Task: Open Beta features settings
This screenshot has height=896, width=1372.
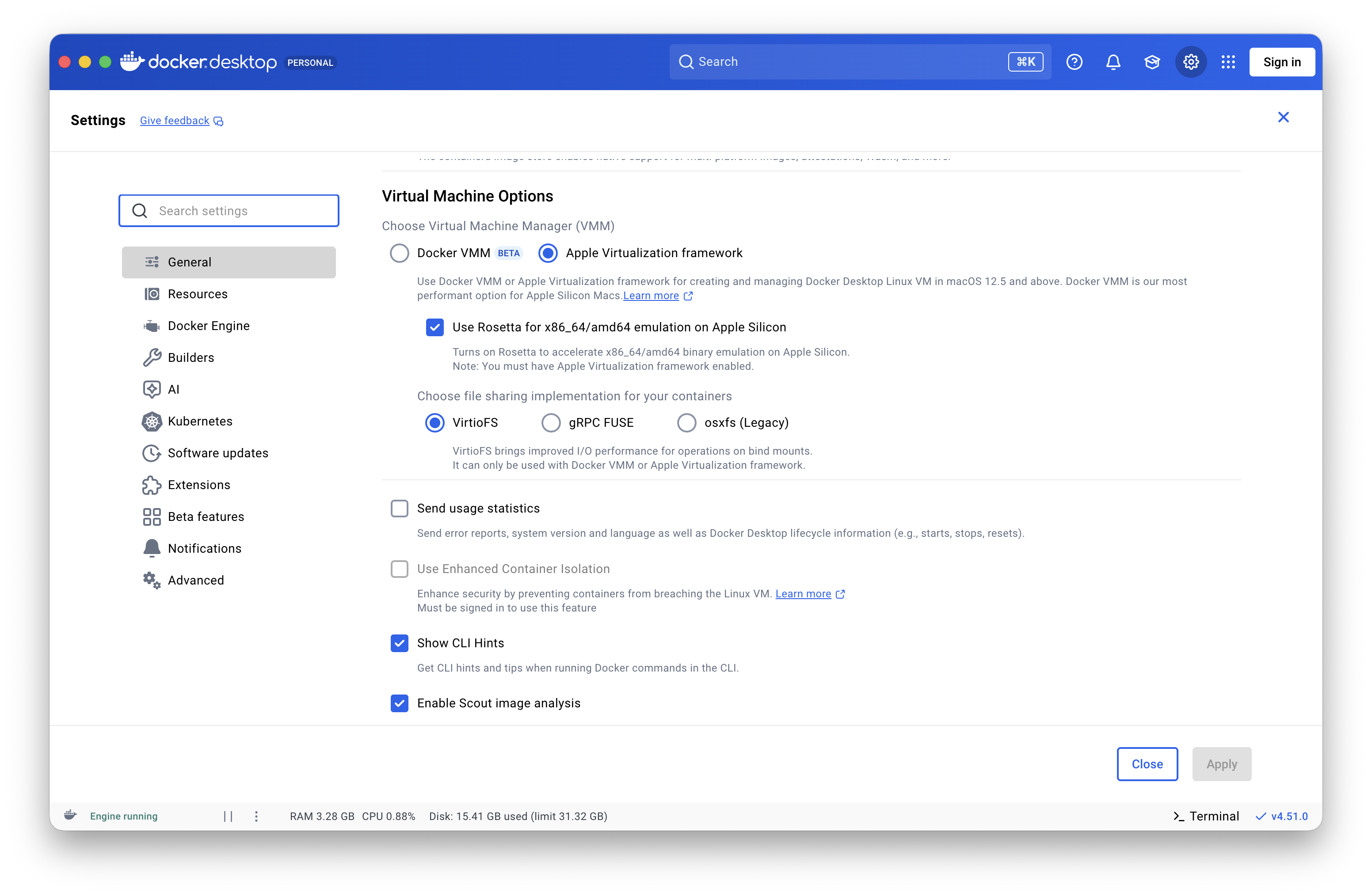Action: tap(229, 517)
